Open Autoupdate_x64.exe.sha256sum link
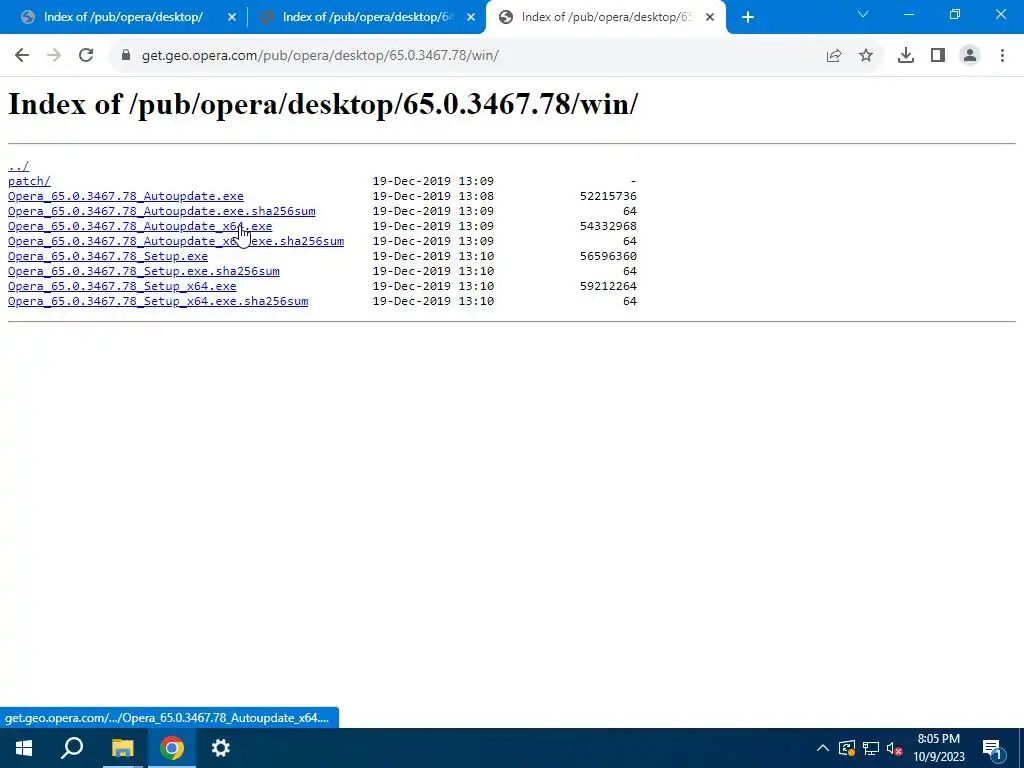 coord(176,241)
